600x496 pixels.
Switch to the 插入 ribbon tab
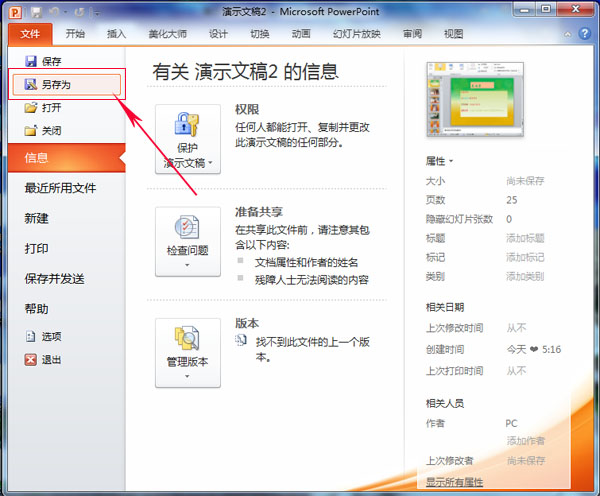(x=116, y=34)
